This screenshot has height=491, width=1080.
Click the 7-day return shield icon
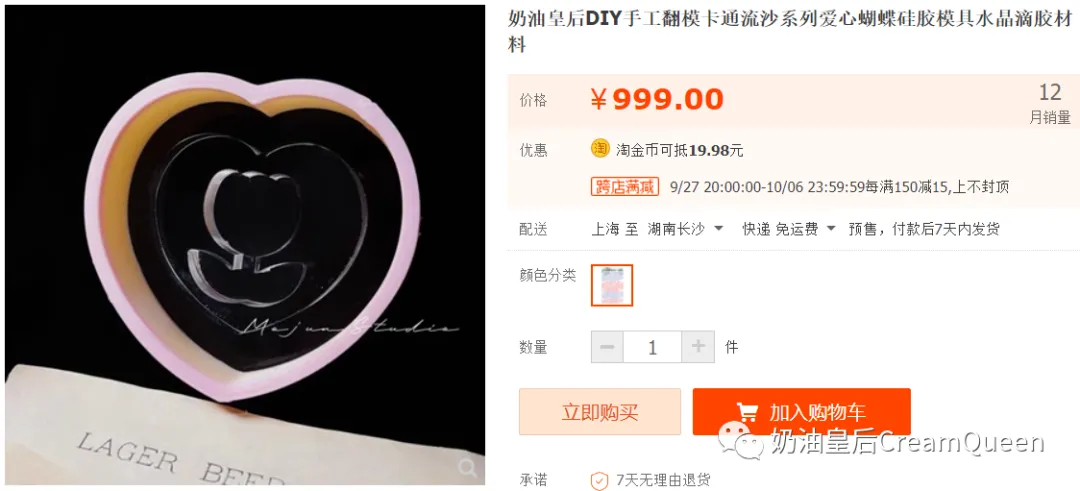(x=600, y=480)
